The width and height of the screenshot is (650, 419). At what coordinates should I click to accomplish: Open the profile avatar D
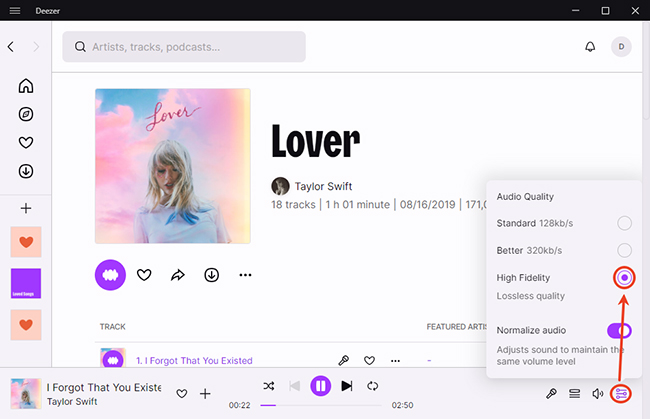coord(621,47)
